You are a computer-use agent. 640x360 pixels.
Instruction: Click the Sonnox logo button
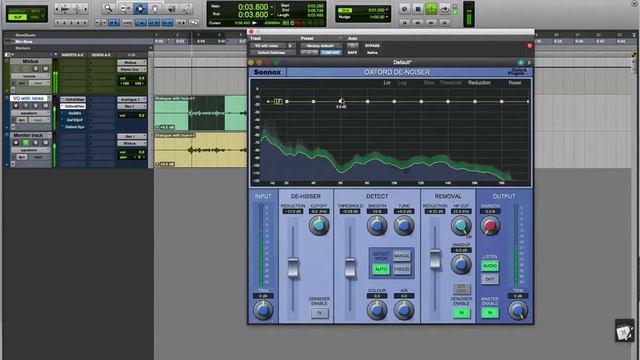tap(267, 72)
